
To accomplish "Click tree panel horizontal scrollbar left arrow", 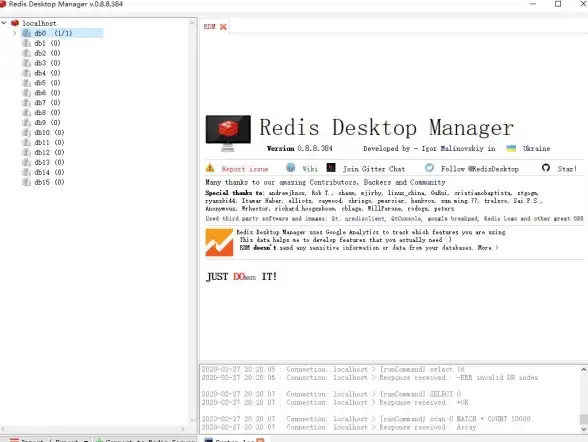I will point(3,429).
